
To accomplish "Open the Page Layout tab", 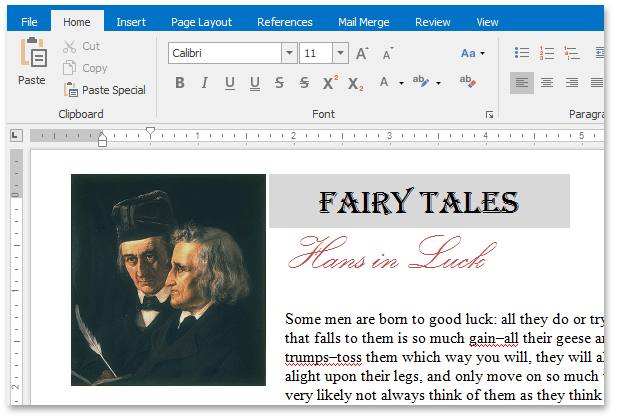I will coord(201,22).
